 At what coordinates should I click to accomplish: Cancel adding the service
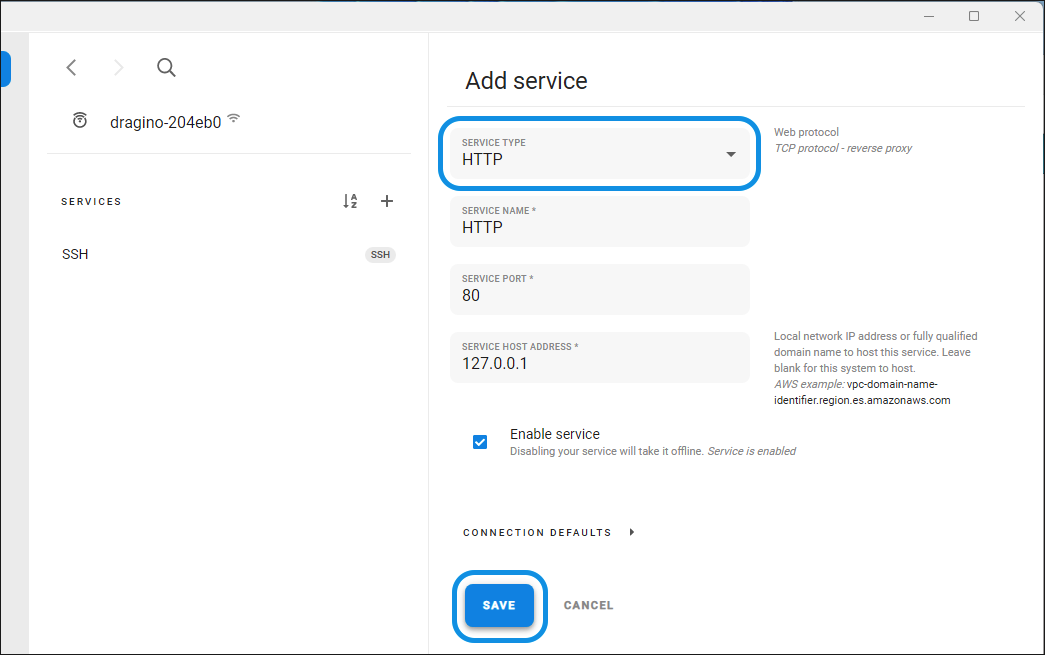pyautogui.click(x=588, y=606)
